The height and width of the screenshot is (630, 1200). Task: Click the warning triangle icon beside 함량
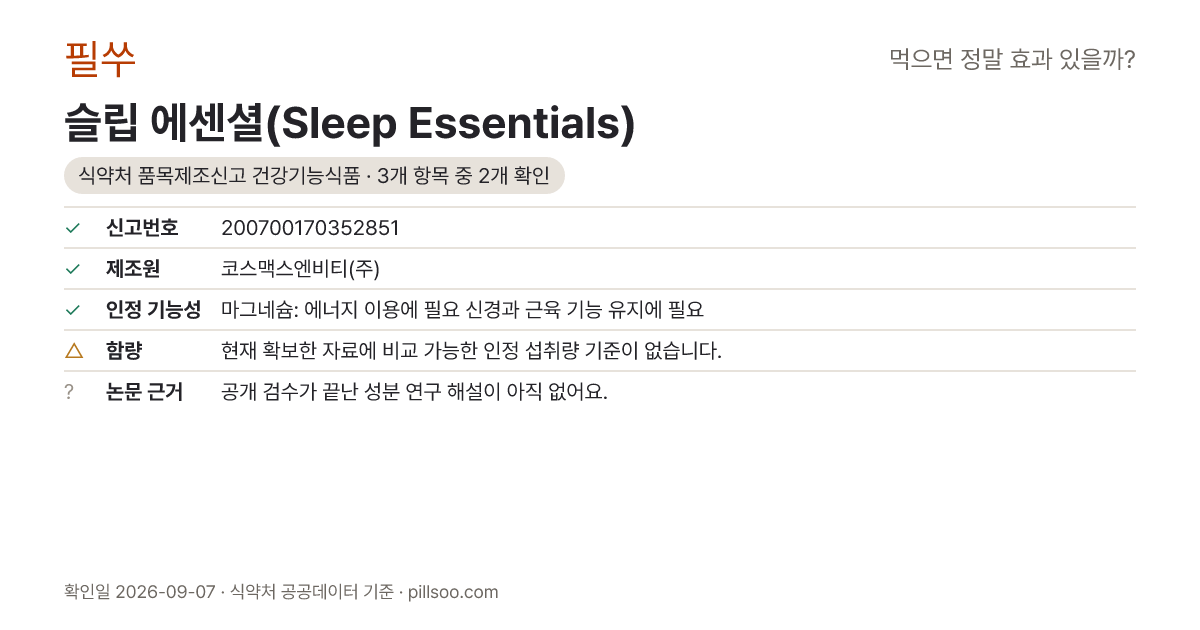pos(73,351)
